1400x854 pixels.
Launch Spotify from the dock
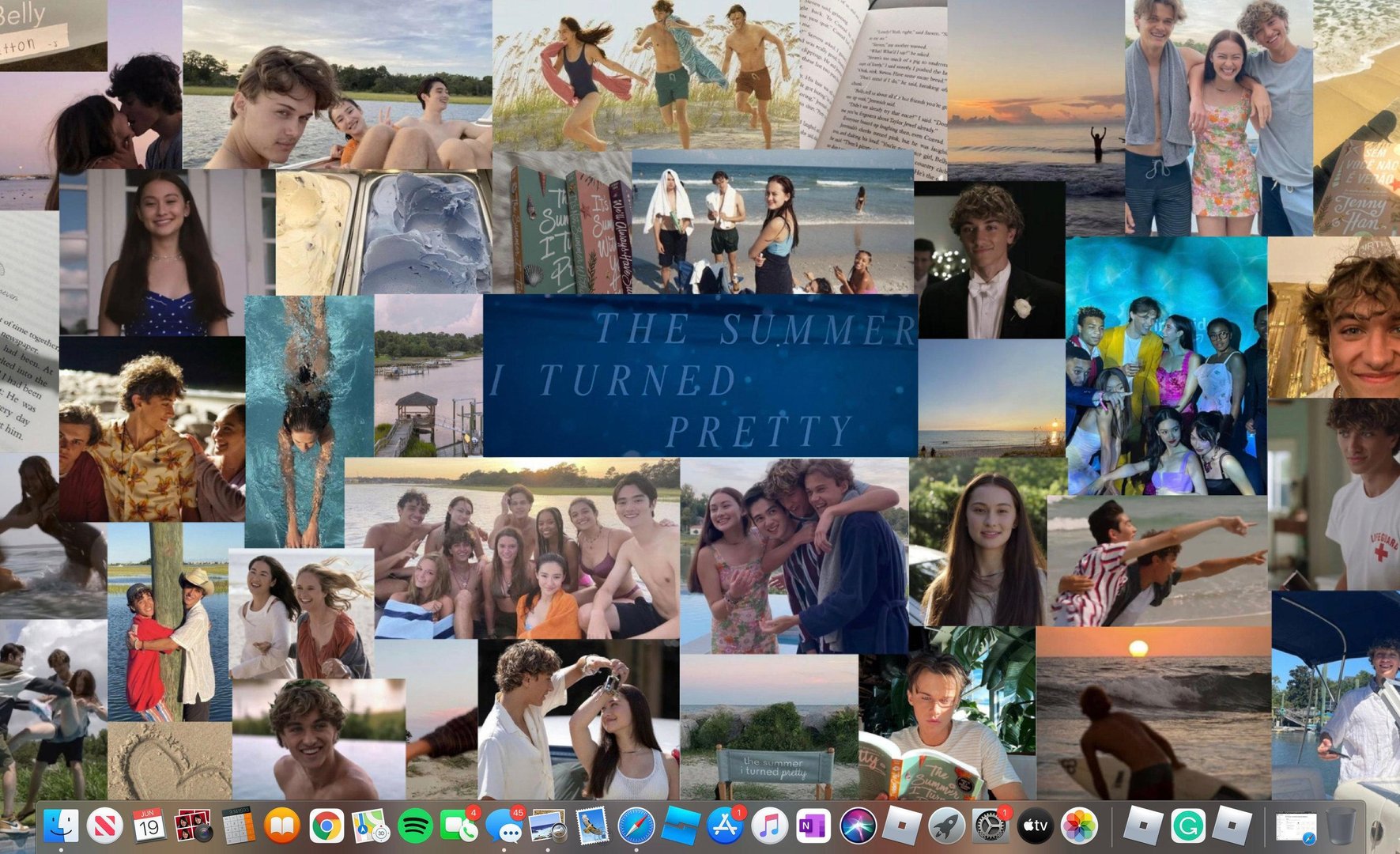415,827
